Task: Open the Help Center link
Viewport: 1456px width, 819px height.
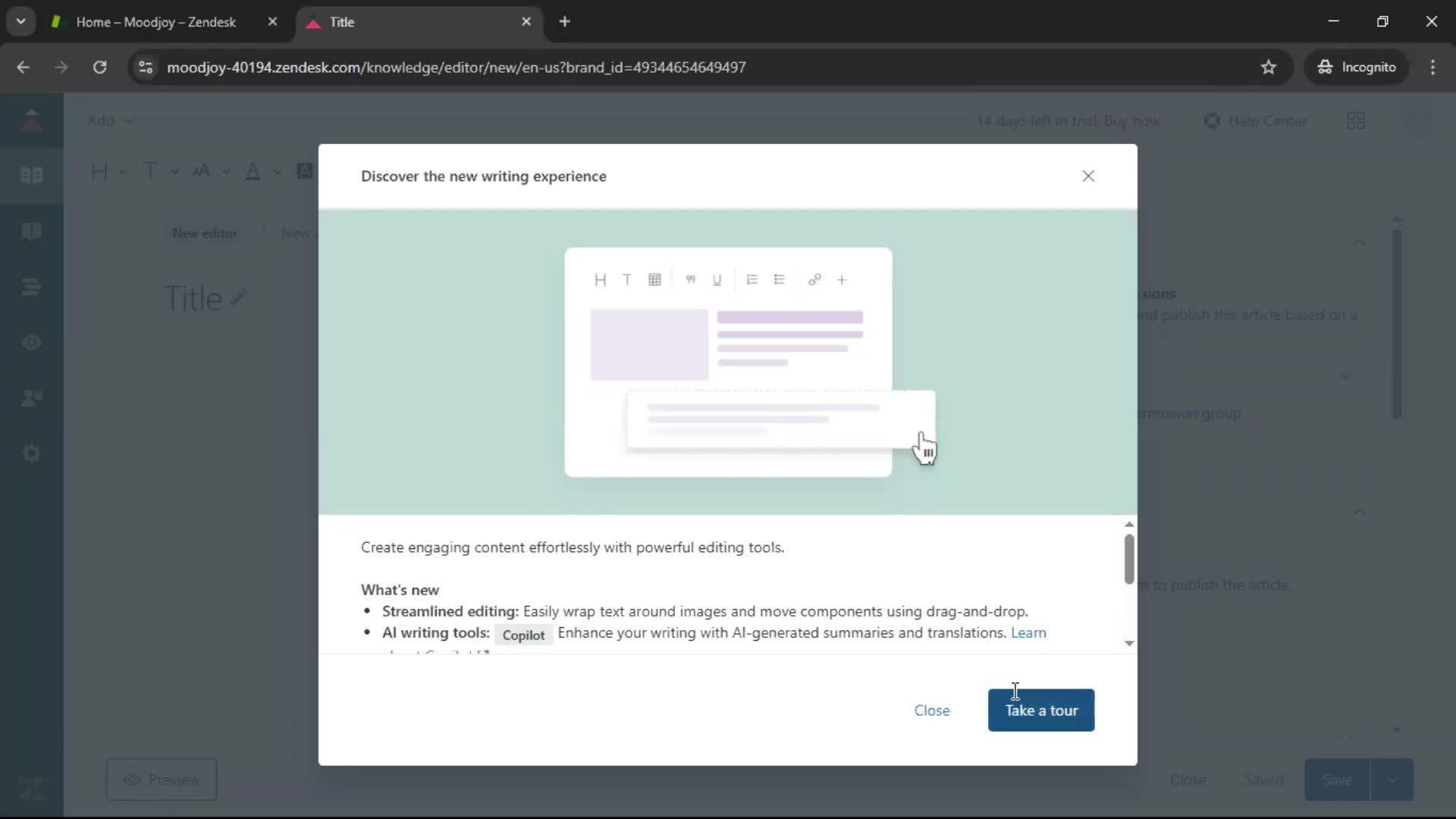Action: click(x=1255, y=121)
